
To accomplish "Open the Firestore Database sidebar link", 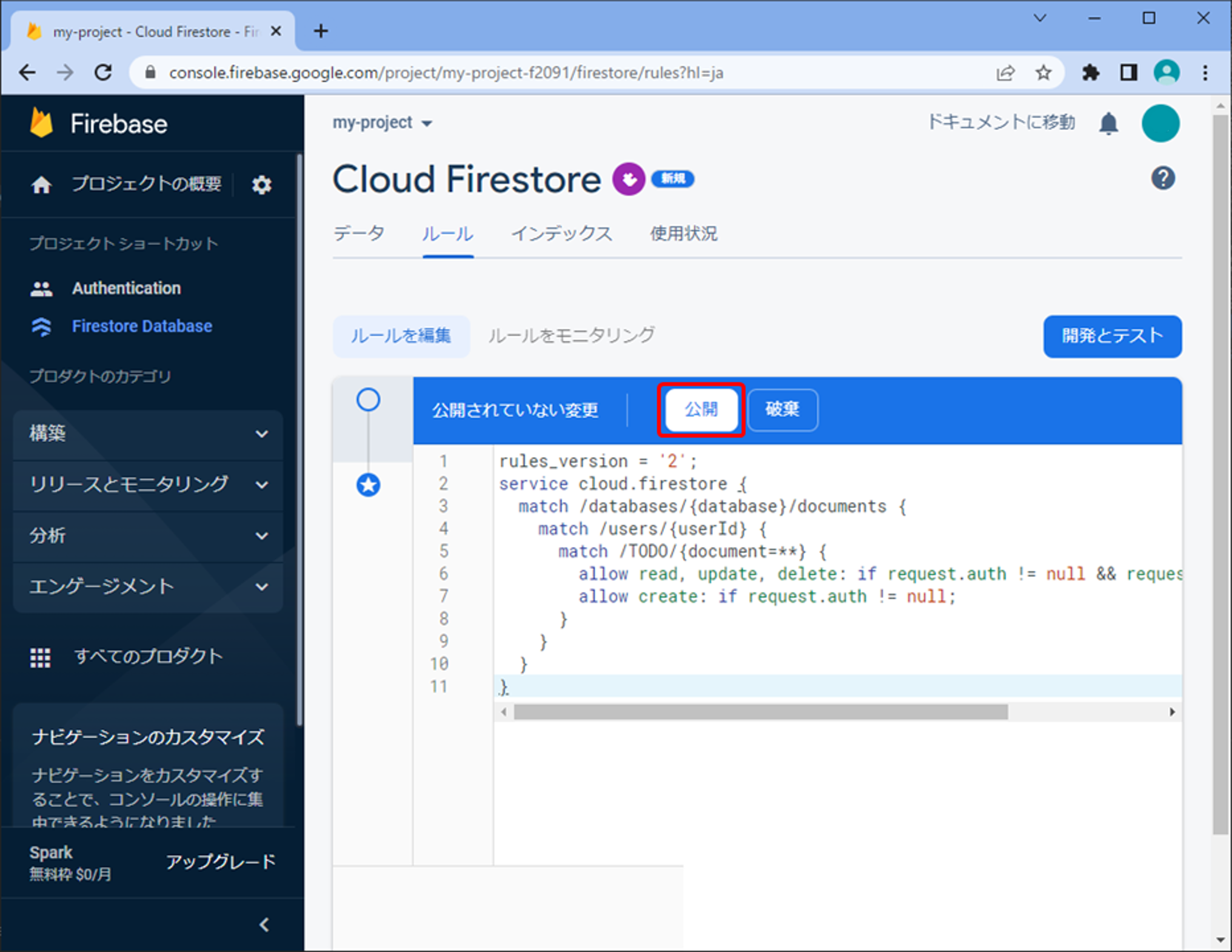I will 142,326.
